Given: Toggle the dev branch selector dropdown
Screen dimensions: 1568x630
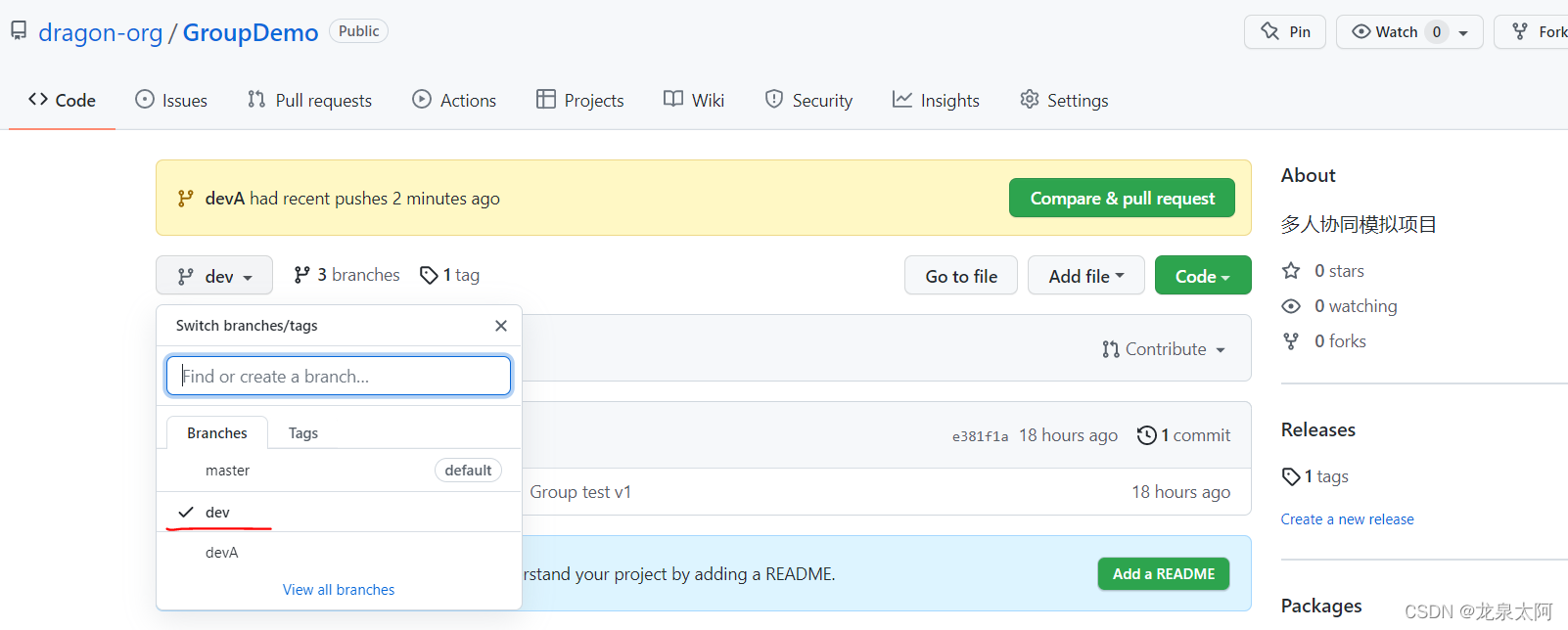Looking at the screenshot, I should pyautogui.click(x=214, y=277).
